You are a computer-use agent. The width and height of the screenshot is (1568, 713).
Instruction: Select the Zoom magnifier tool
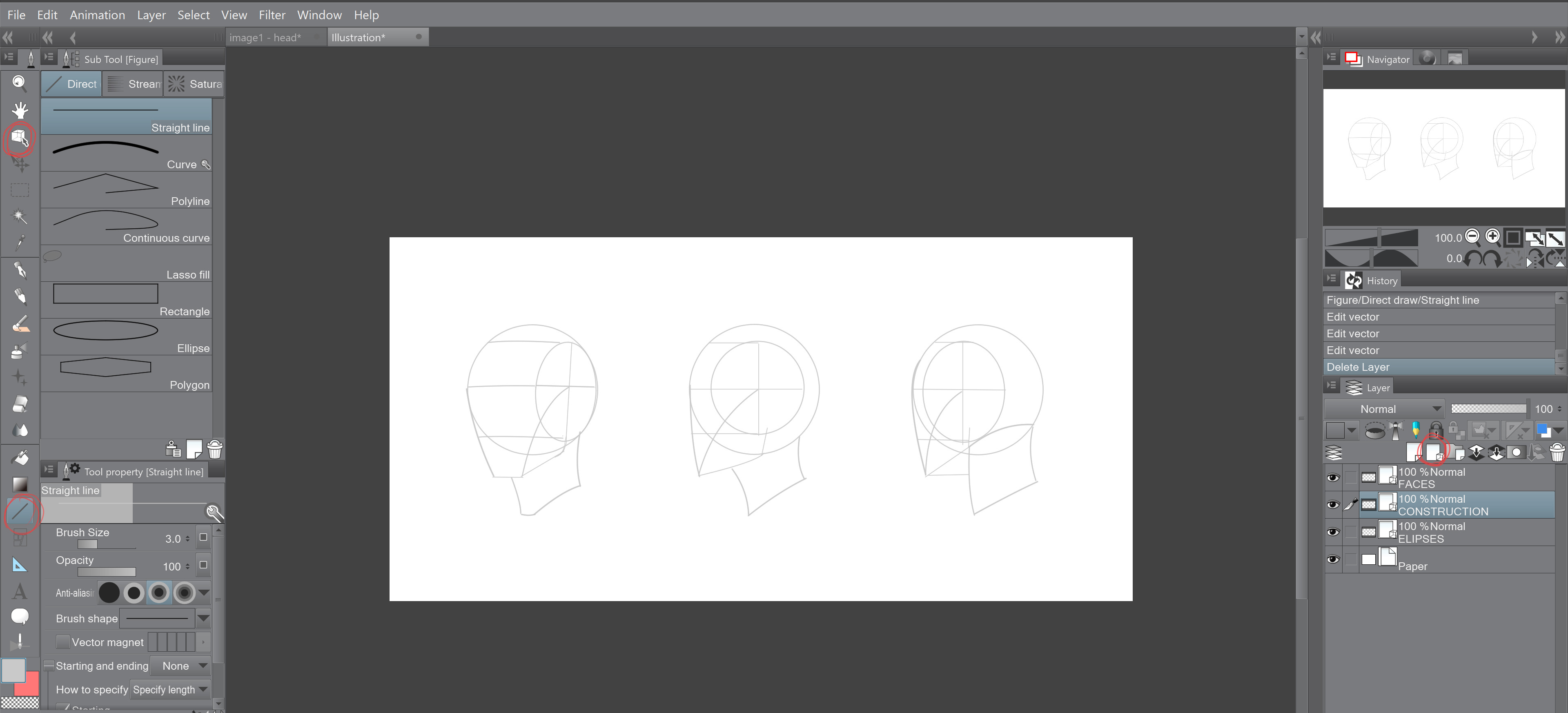click(20, 82)
